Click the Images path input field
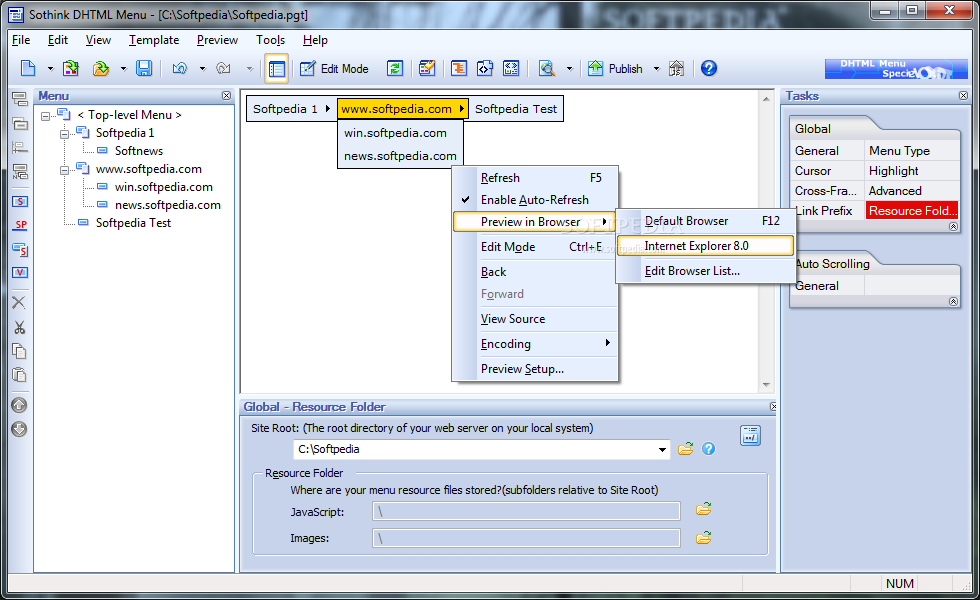 coord(526,538)
